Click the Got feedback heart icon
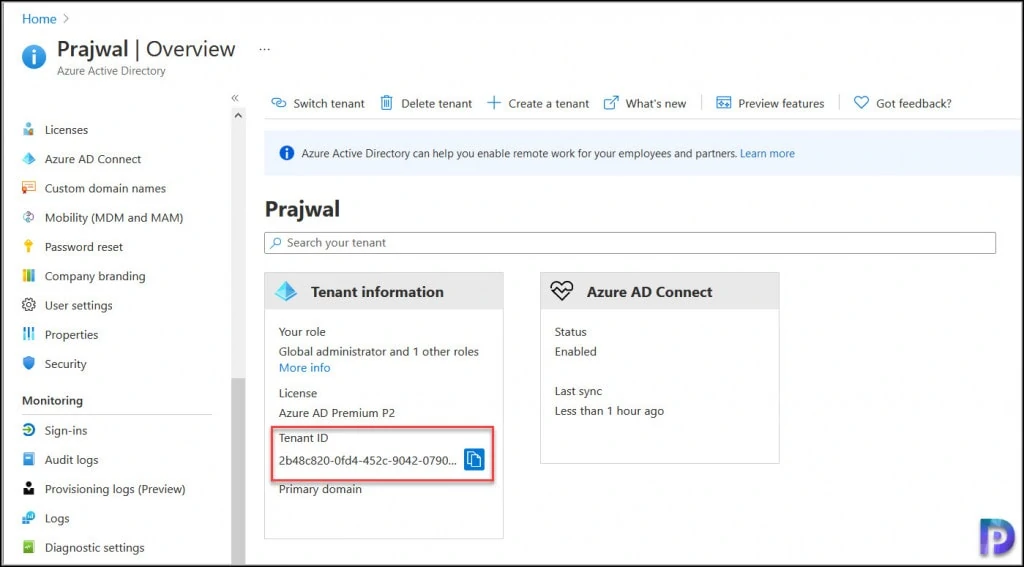Screen dimensions: 1024x567 [861, 103]
